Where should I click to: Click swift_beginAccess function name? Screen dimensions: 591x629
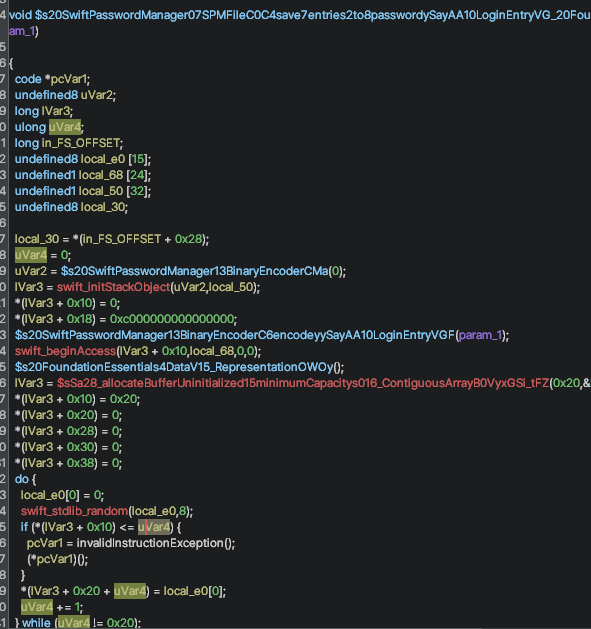65,351
